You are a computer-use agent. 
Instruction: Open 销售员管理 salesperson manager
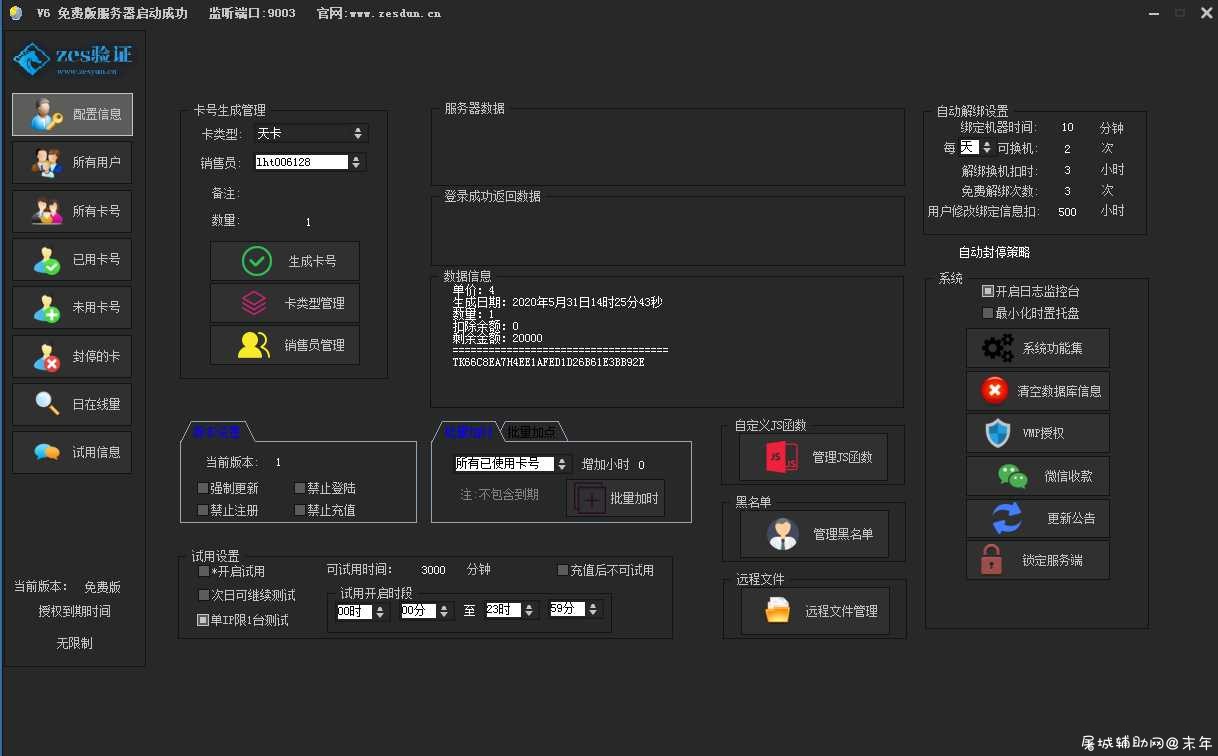285,345
